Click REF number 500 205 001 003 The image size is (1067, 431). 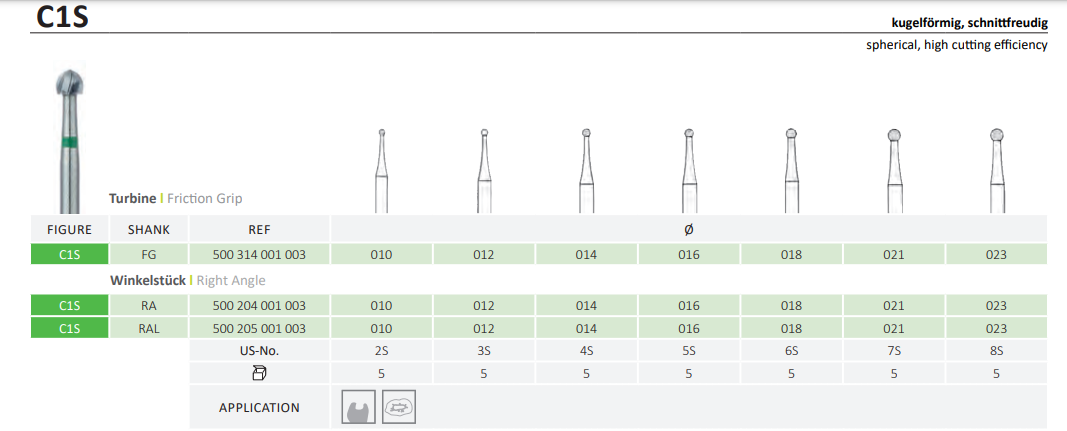260,328
